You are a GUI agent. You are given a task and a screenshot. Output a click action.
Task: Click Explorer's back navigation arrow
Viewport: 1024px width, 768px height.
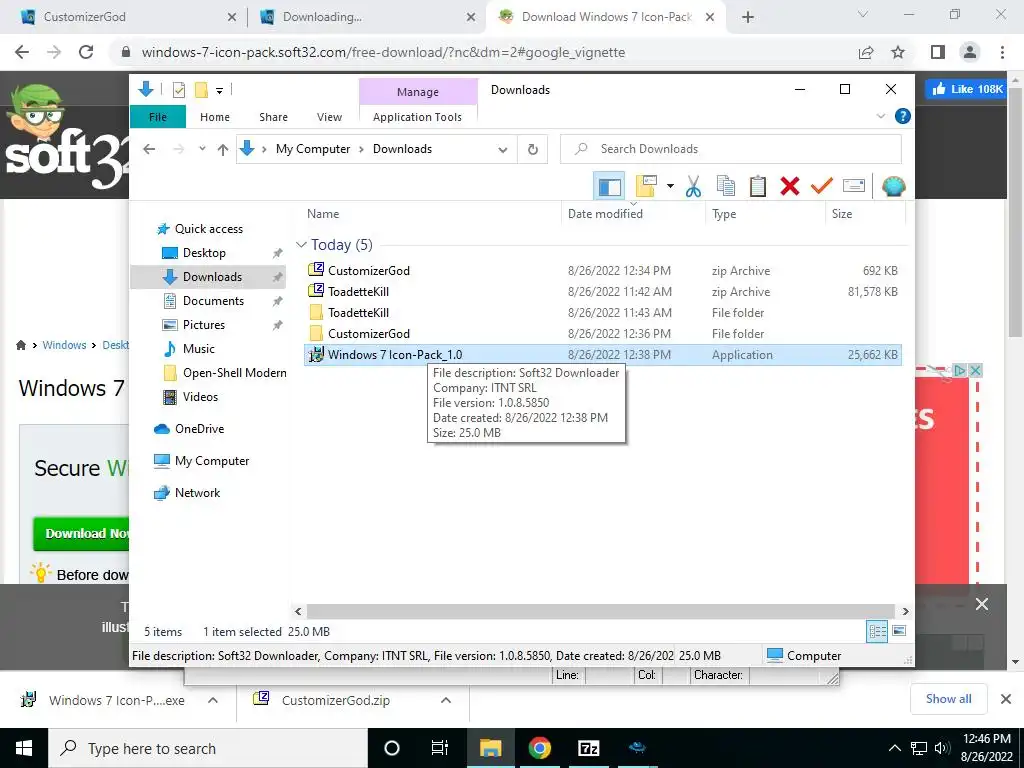(149, 149)
